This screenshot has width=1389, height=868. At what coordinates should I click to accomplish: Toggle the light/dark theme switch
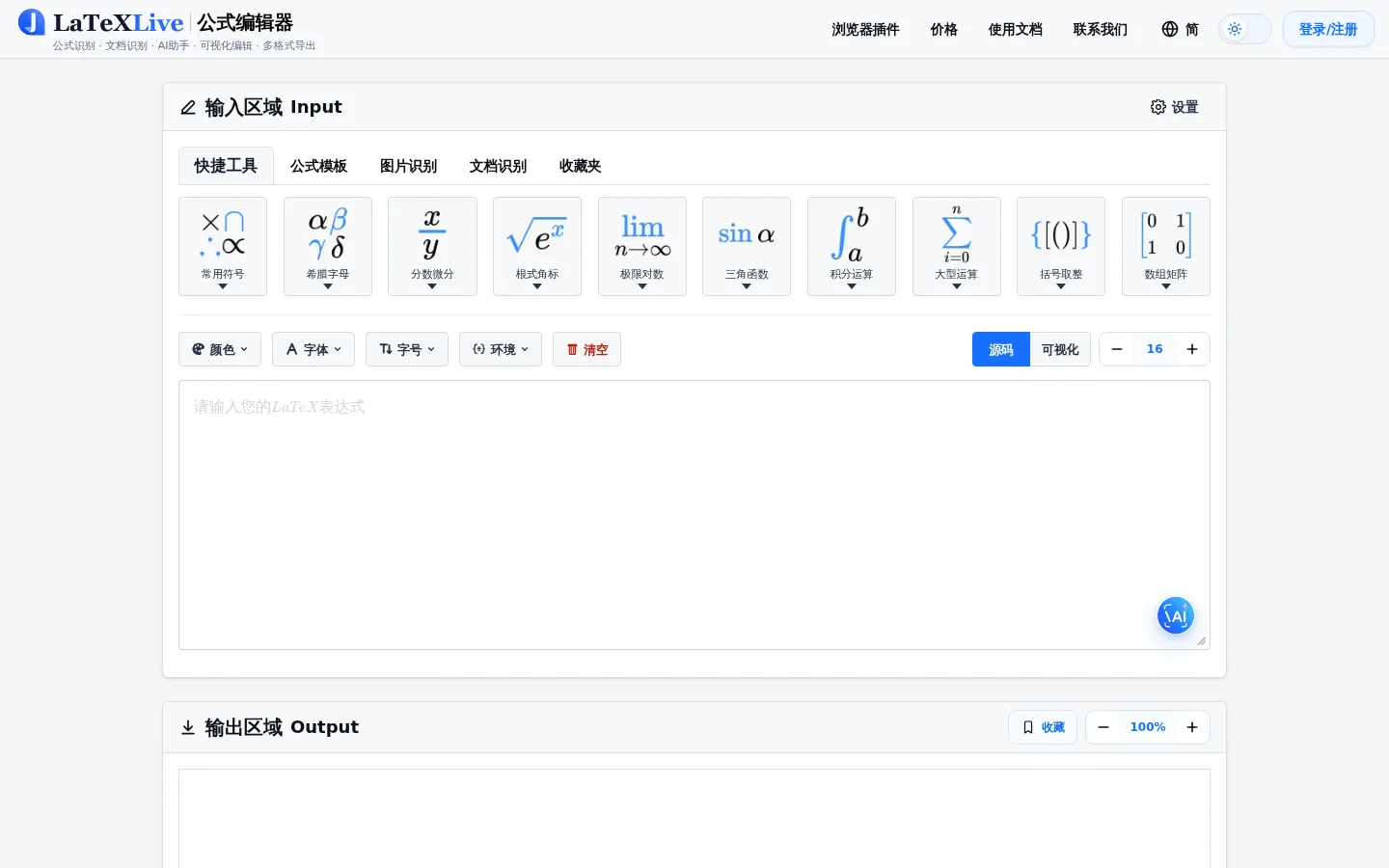pyautogui.click(x=1244, y=29)
